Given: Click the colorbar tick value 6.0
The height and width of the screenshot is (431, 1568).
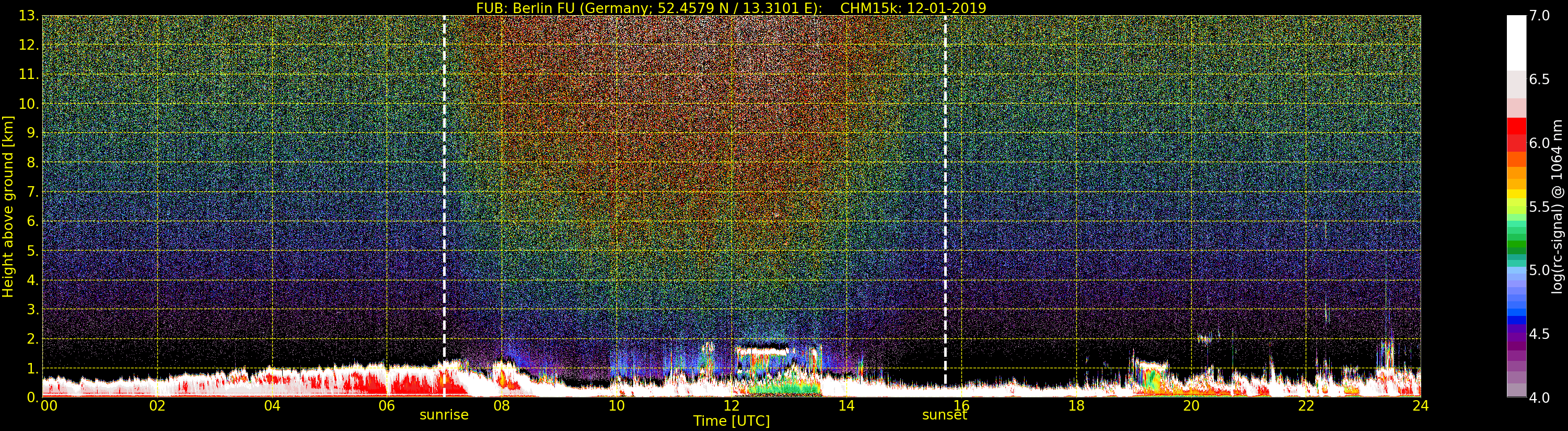Looking at the screenshot, I should [x=1539, y=143].
